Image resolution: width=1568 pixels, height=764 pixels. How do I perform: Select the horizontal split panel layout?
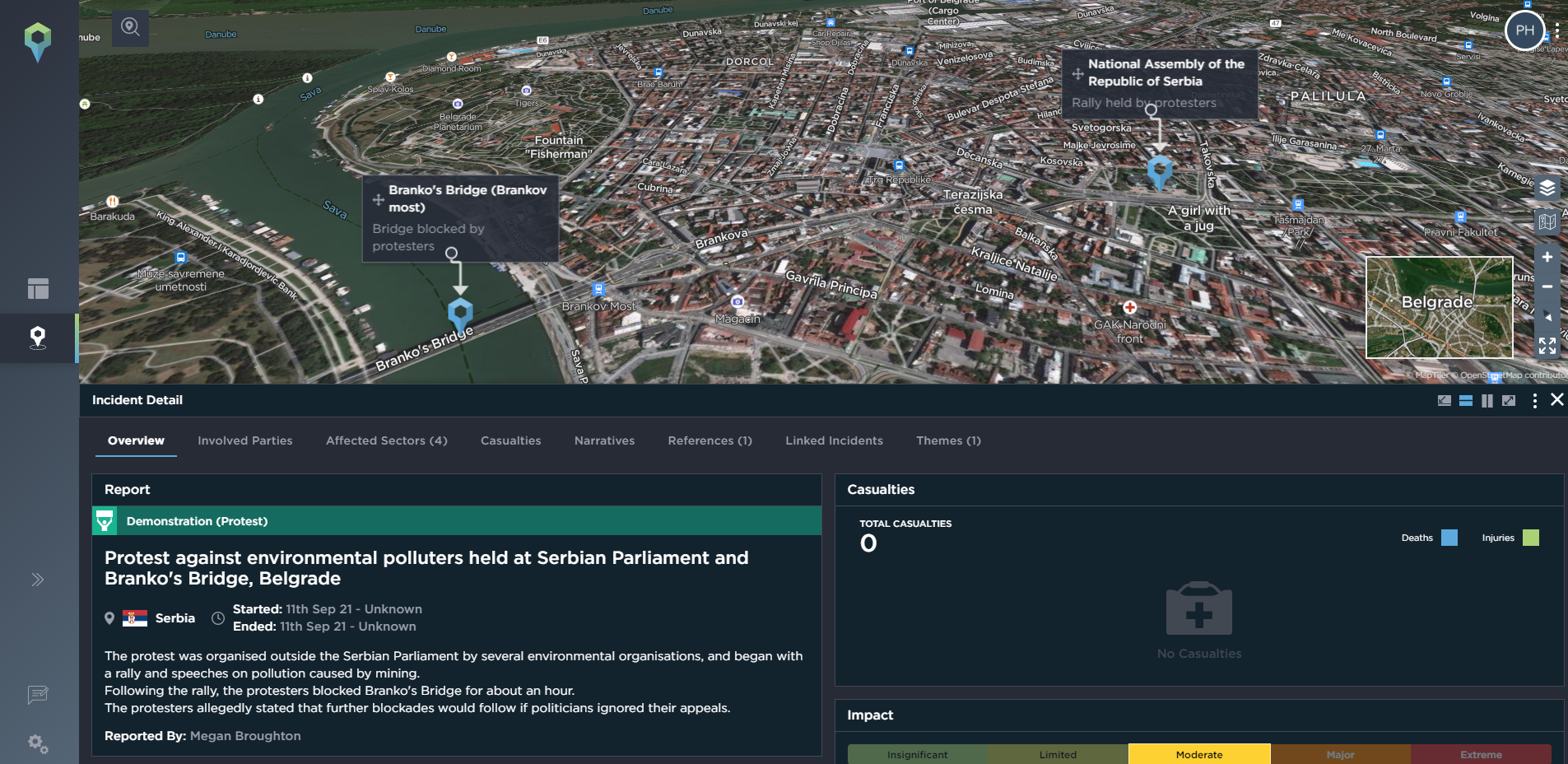(1466, 401)
